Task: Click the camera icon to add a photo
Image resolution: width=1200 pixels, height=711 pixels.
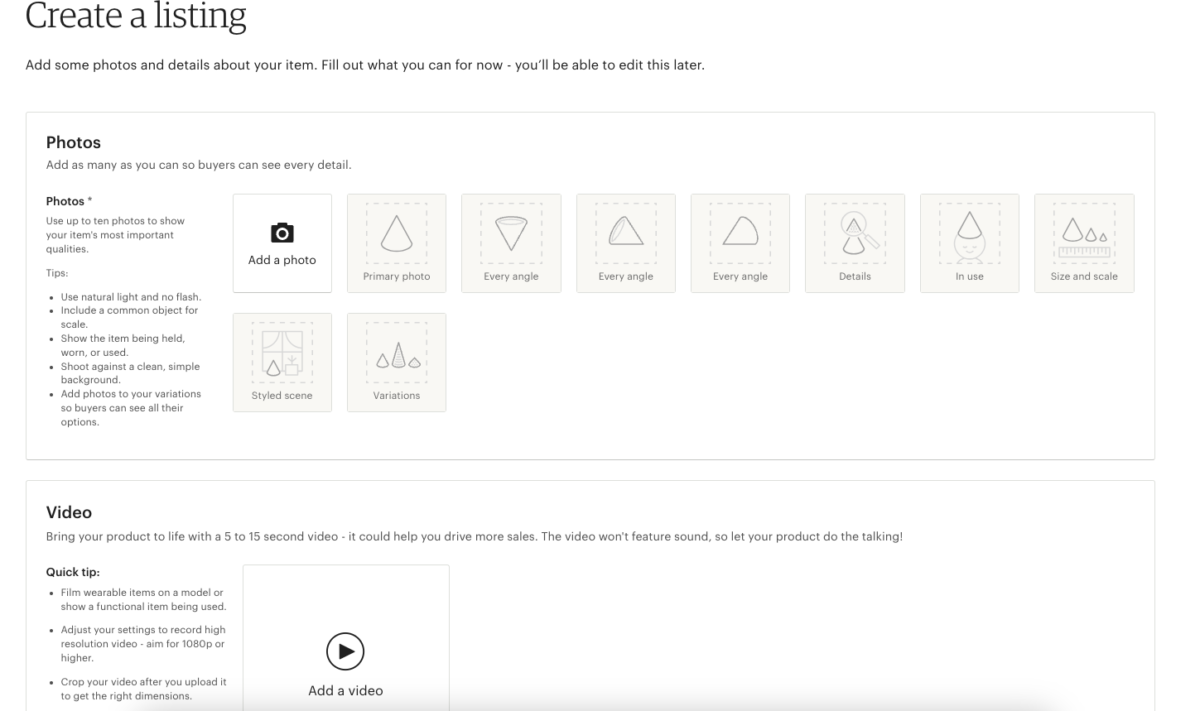Action: coord(282,232)
